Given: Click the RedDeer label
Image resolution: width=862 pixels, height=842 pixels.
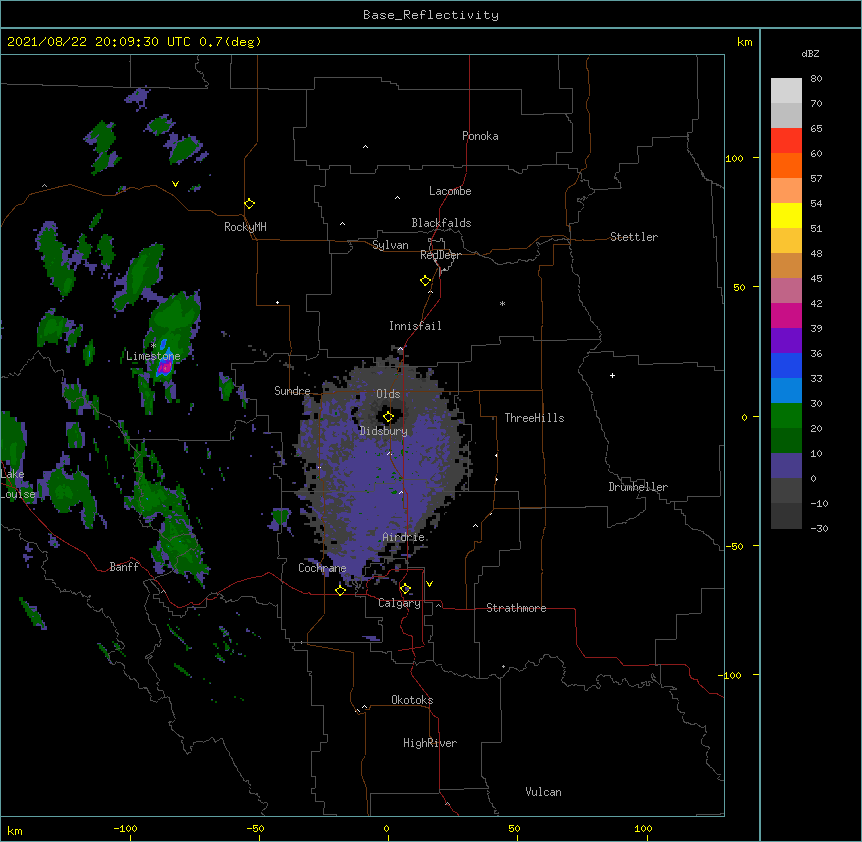Looking at the screenshot, I should tap(440, 255).
